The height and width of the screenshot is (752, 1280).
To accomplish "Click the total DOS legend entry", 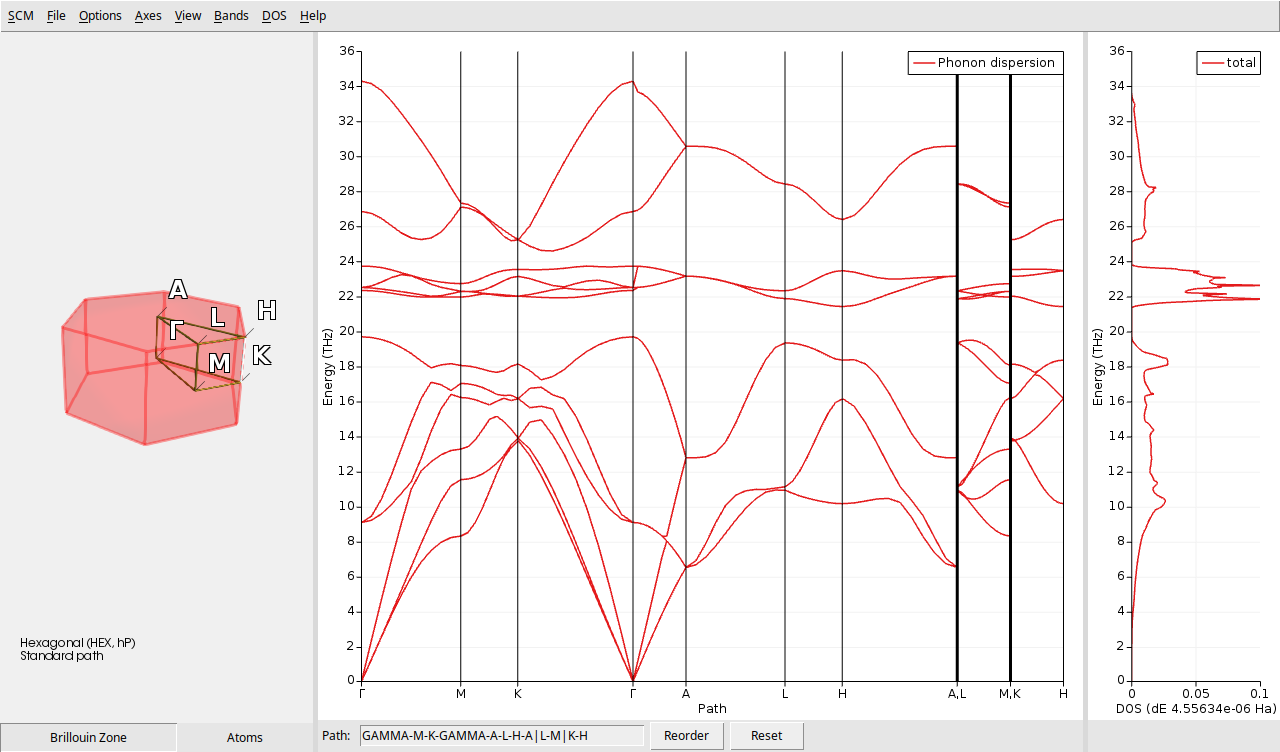I will (1229, 63).
